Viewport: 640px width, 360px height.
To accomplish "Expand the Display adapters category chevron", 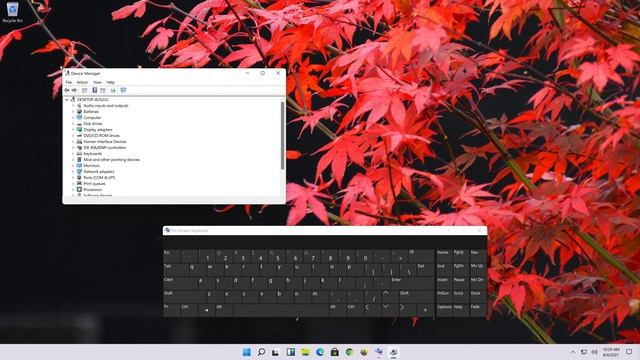I will [x=73, y=129].
